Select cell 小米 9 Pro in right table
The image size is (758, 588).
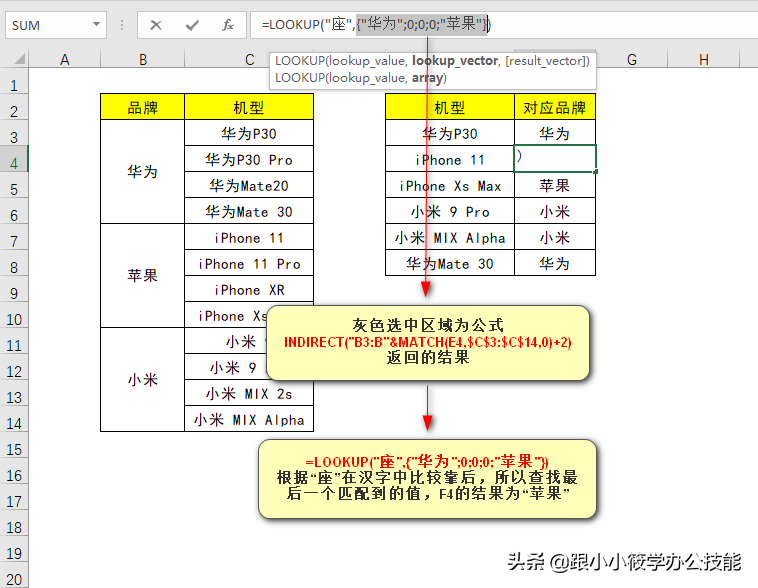[x=450, y=212]
